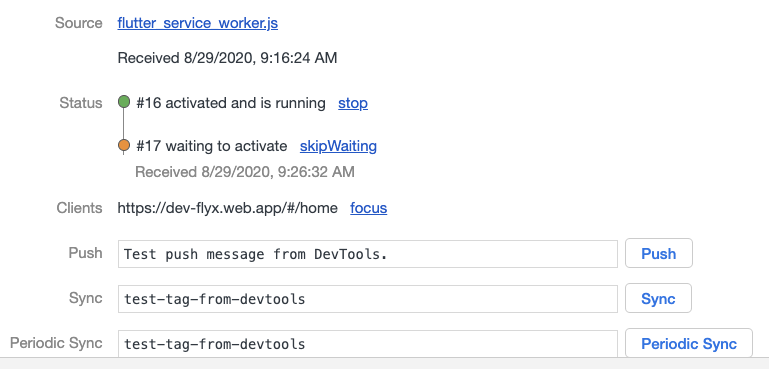Click the green activated status indicator dot
Image resolution: width=769 pixels, height=369 pixels.
click(x=124, y=102)
